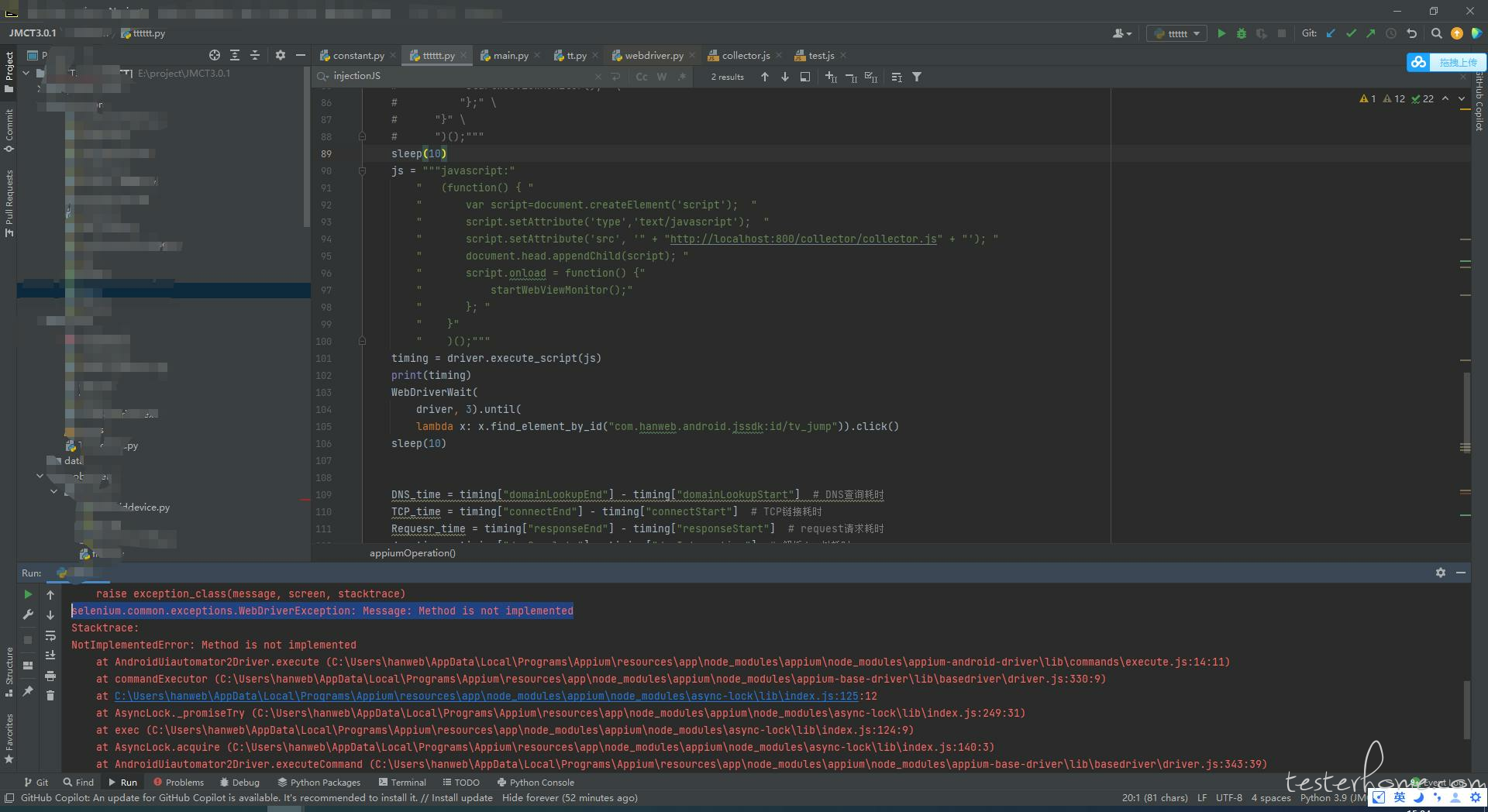Image resolution: width=1488 pixels, height=812 pixels.
Task: Open the TODO tool window
Action: 460,783
